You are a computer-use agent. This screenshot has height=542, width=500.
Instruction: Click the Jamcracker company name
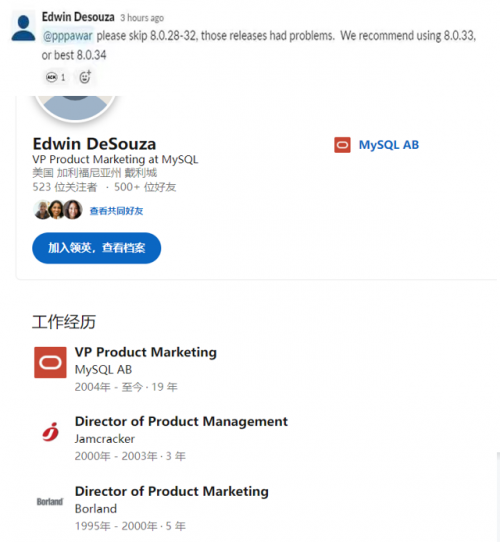105,439
